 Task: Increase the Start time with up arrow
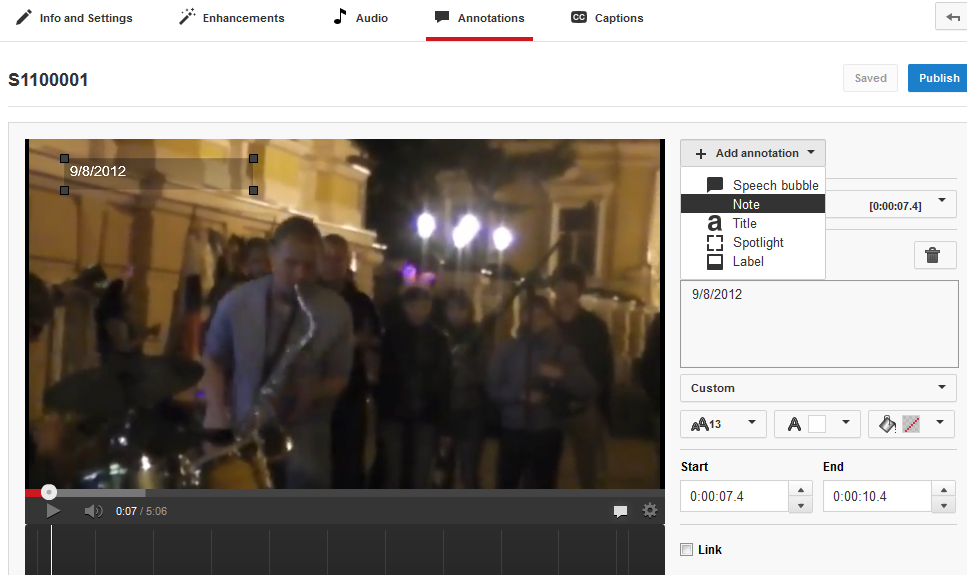800,489
